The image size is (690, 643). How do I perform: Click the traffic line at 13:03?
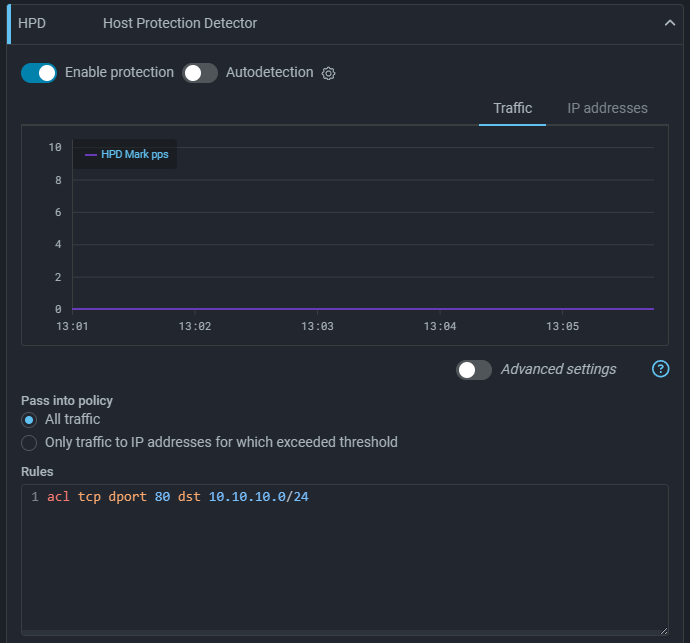coord(317,308)
